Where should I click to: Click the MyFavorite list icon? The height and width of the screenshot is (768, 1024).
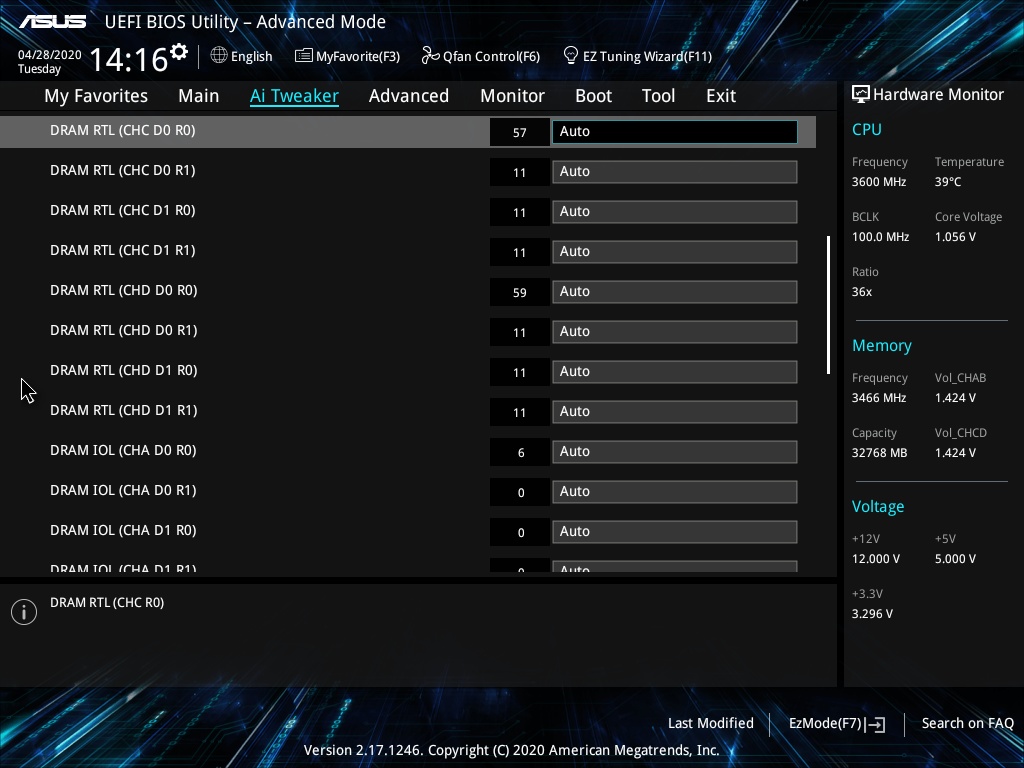pyautogui.click(x=303, y=56)
